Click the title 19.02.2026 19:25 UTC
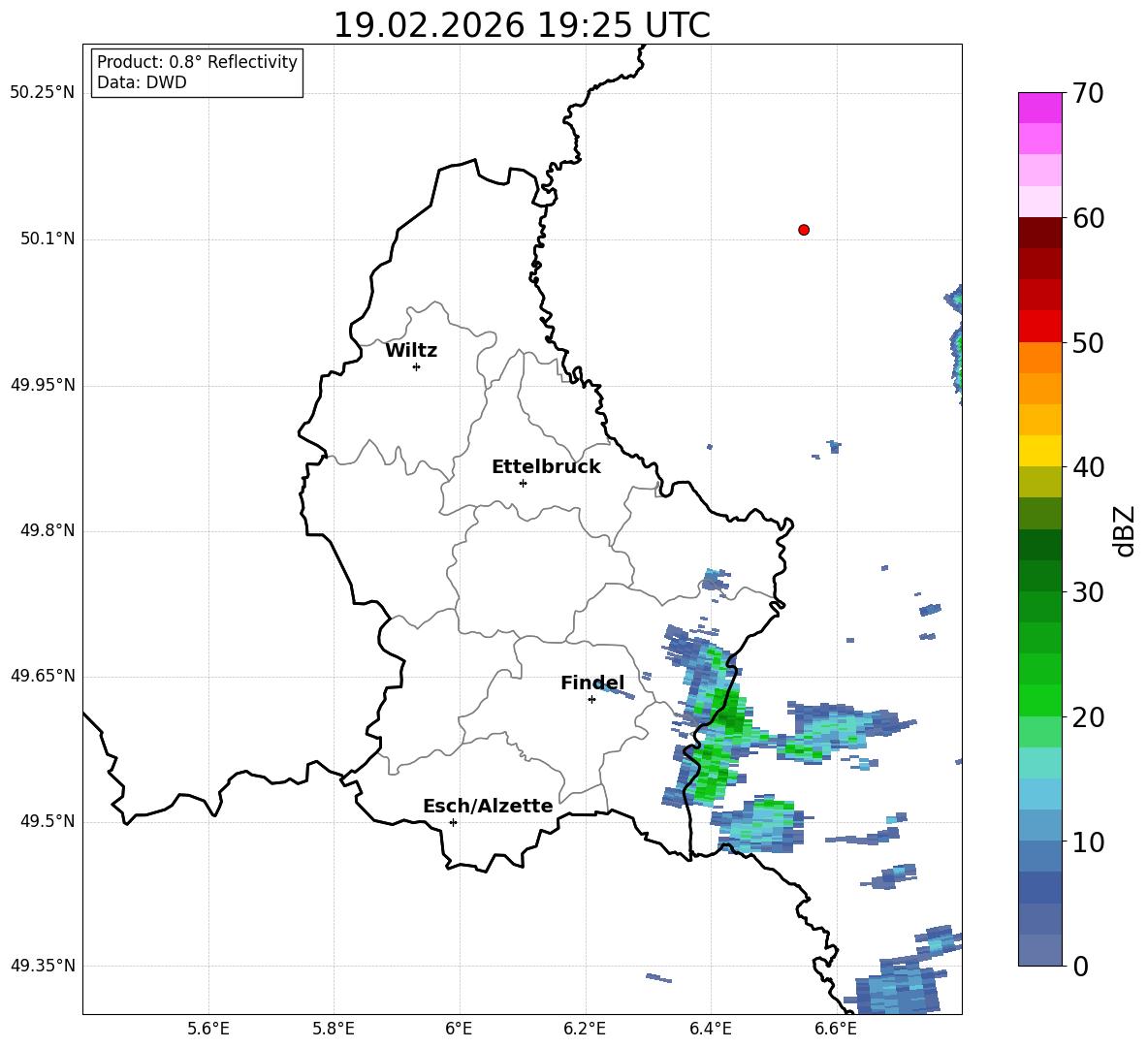1148x1048 pixels. (522, 25)
